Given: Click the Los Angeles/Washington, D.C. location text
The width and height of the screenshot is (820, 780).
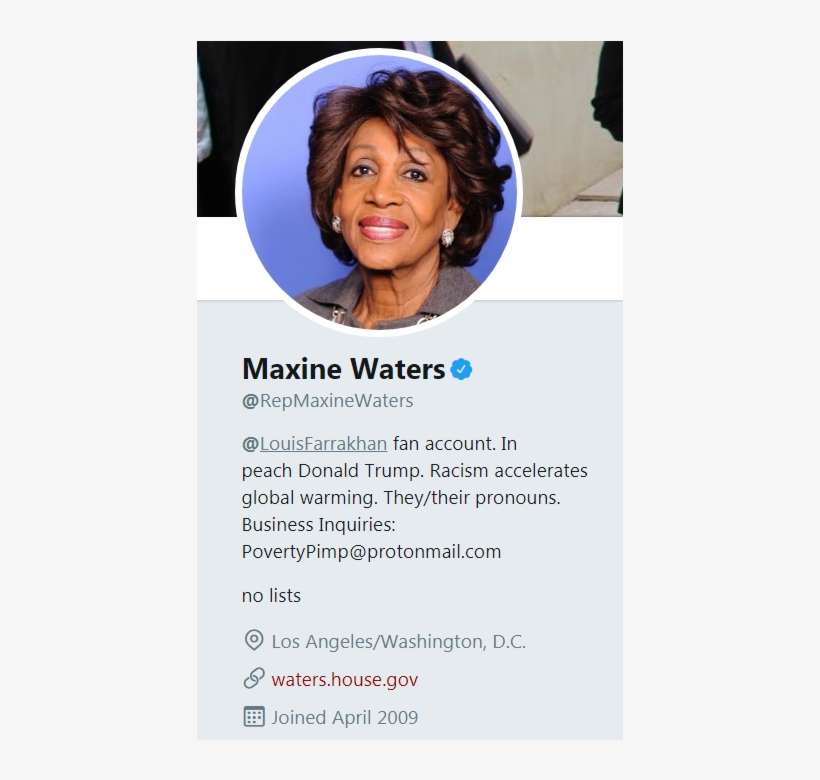Looking at the screenshot, I should (398, 641).
